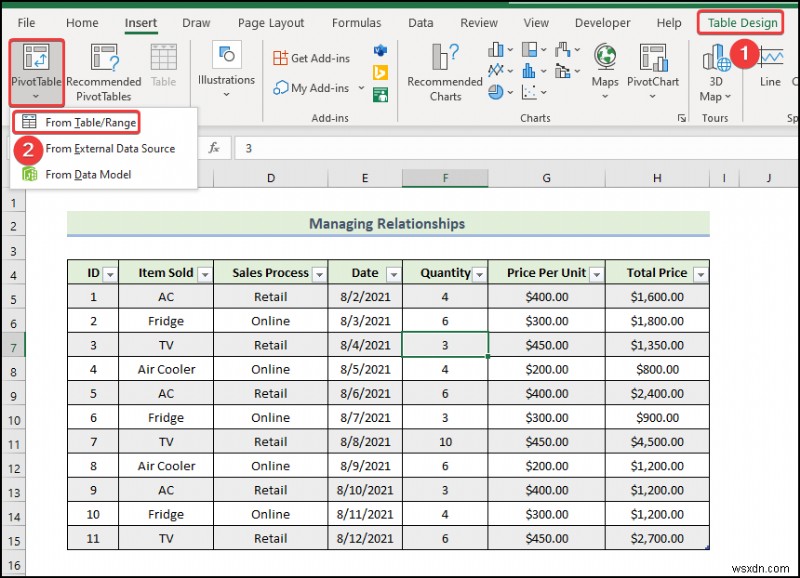800x578 pixels.
Task: Select column D header
Action: (x=271, y=178)
